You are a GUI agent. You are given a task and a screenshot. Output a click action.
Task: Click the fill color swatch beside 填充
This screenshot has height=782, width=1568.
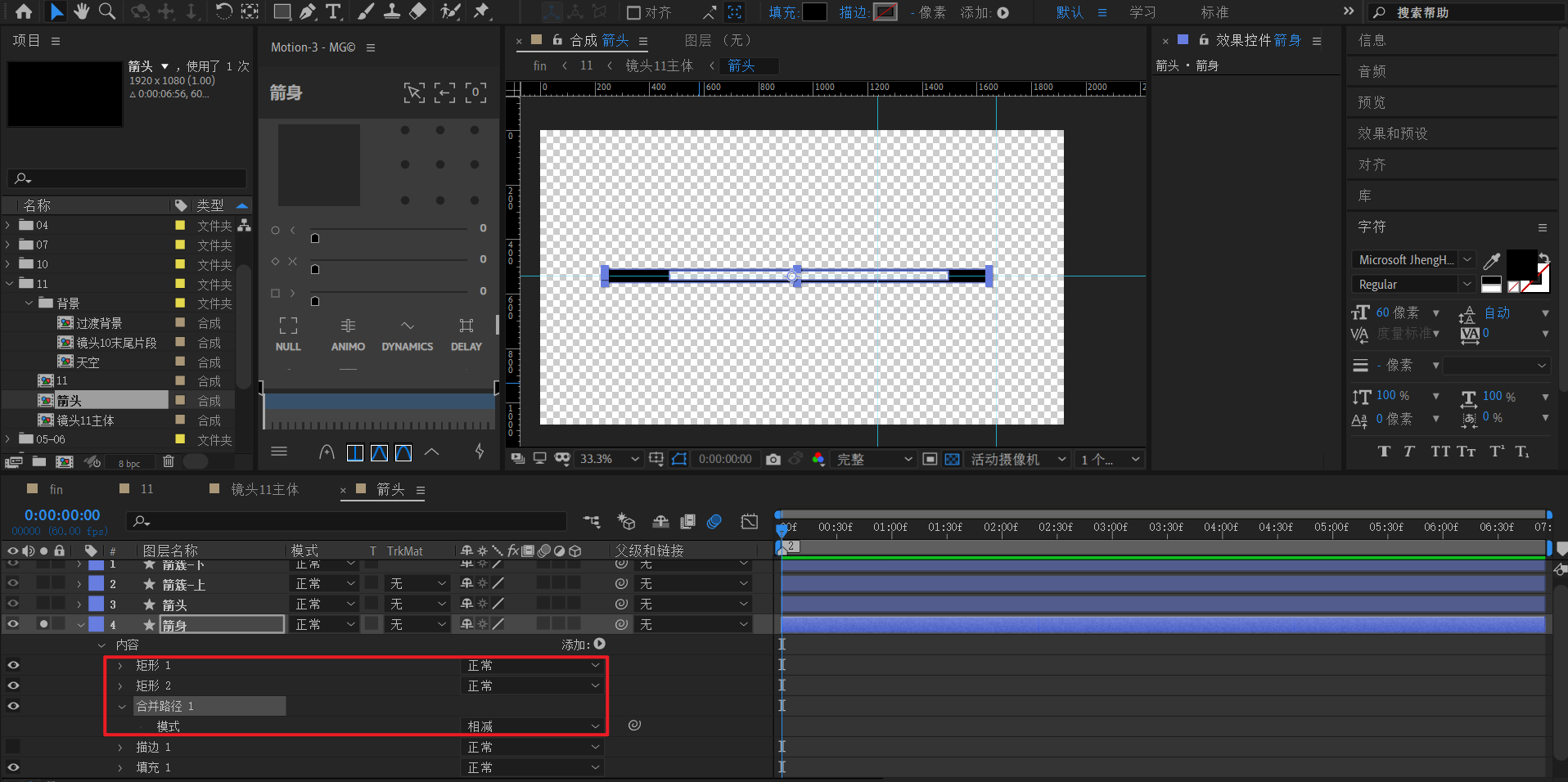pos(814,12)
